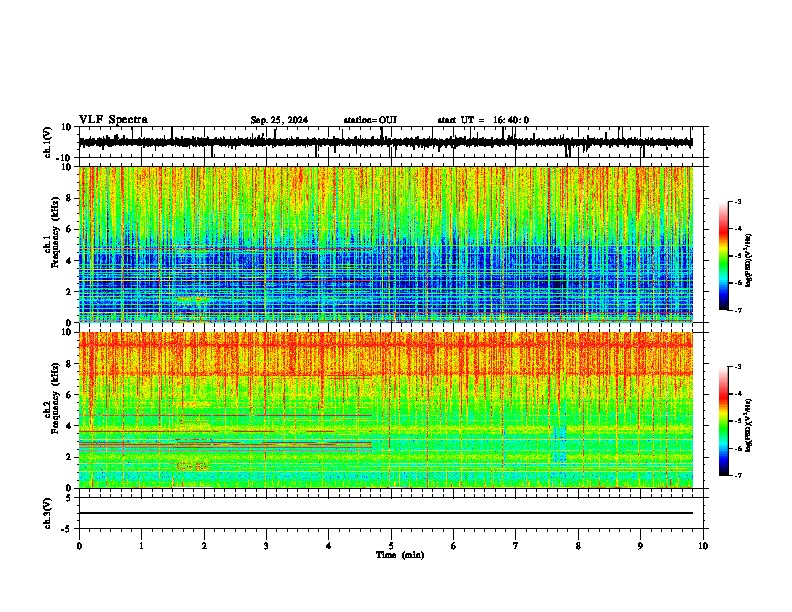The height and width of the screenshot is (612, 792).
Task: Click time axis tick label "9"
Action: click(640, 546)
